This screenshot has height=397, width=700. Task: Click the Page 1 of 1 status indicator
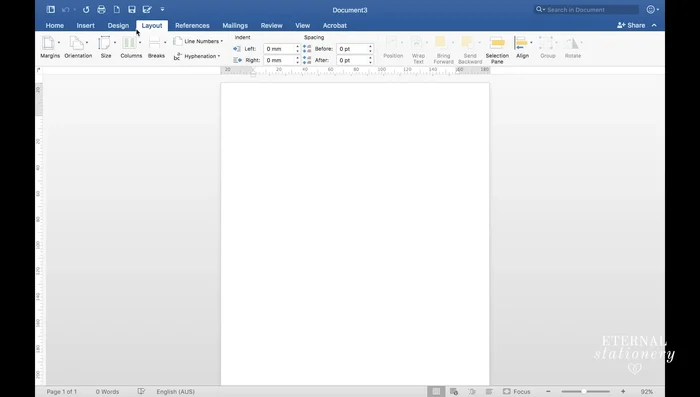point(62,392)
